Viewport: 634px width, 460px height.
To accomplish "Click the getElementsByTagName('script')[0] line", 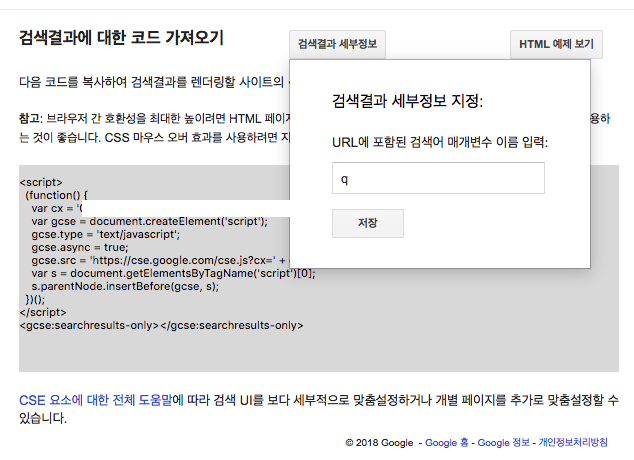I will coord(173,273).
